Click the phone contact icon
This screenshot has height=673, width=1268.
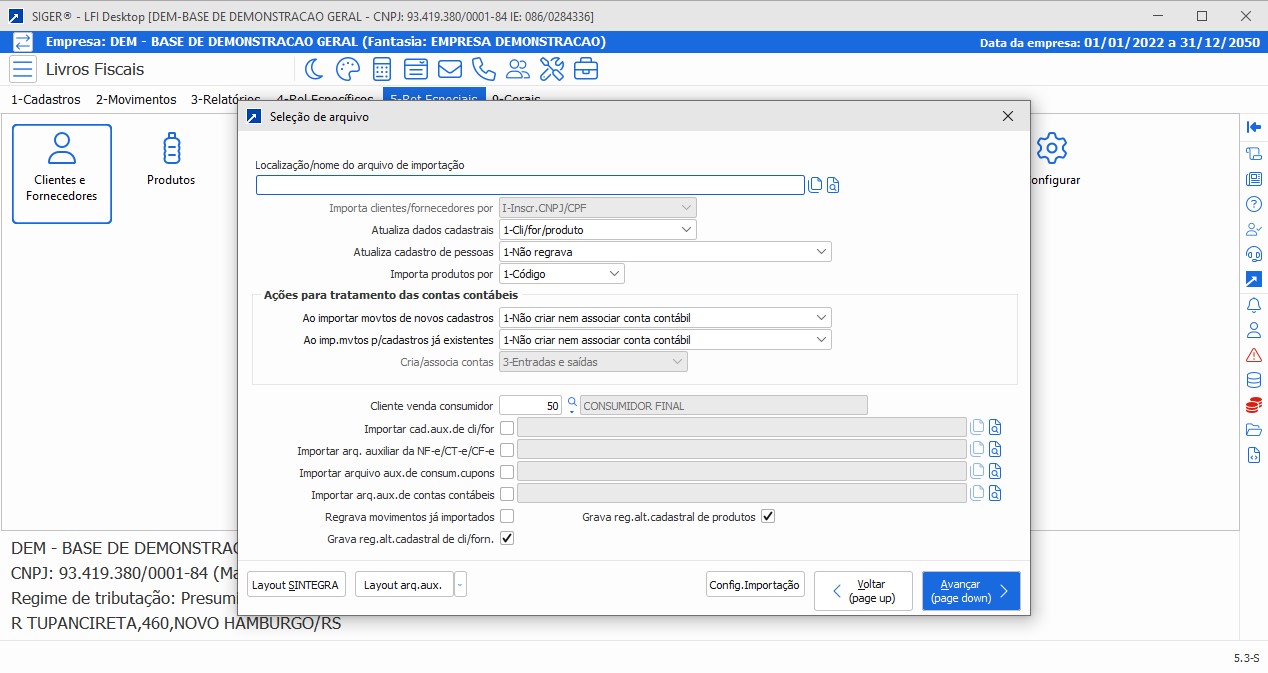coord(484,69)
